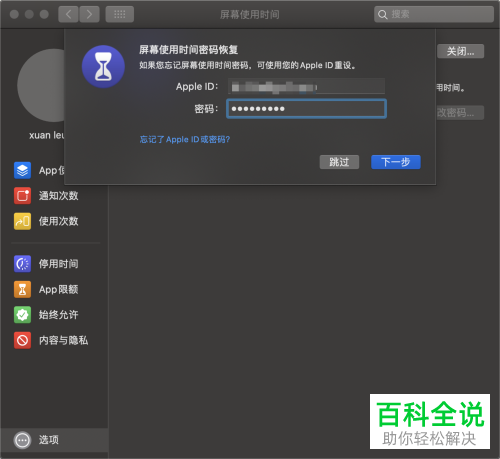Click the show-all grid icon
500x459 pixels.
[120, 14]
